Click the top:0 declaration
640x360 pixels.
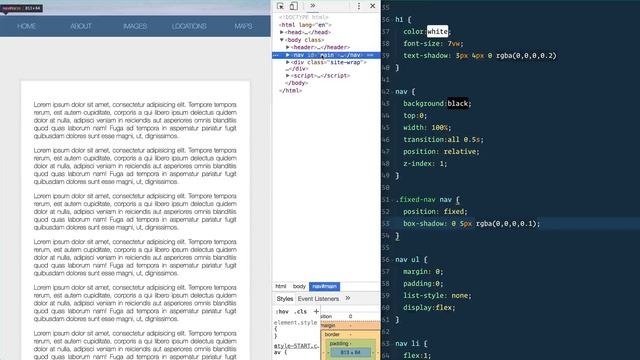[415, 116]
